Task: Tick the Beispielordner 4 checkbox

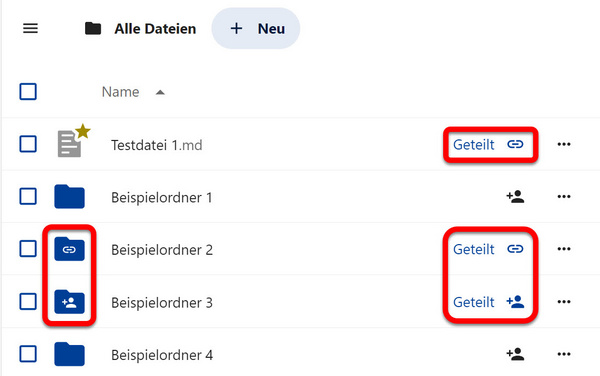Action: click(28, 354)
